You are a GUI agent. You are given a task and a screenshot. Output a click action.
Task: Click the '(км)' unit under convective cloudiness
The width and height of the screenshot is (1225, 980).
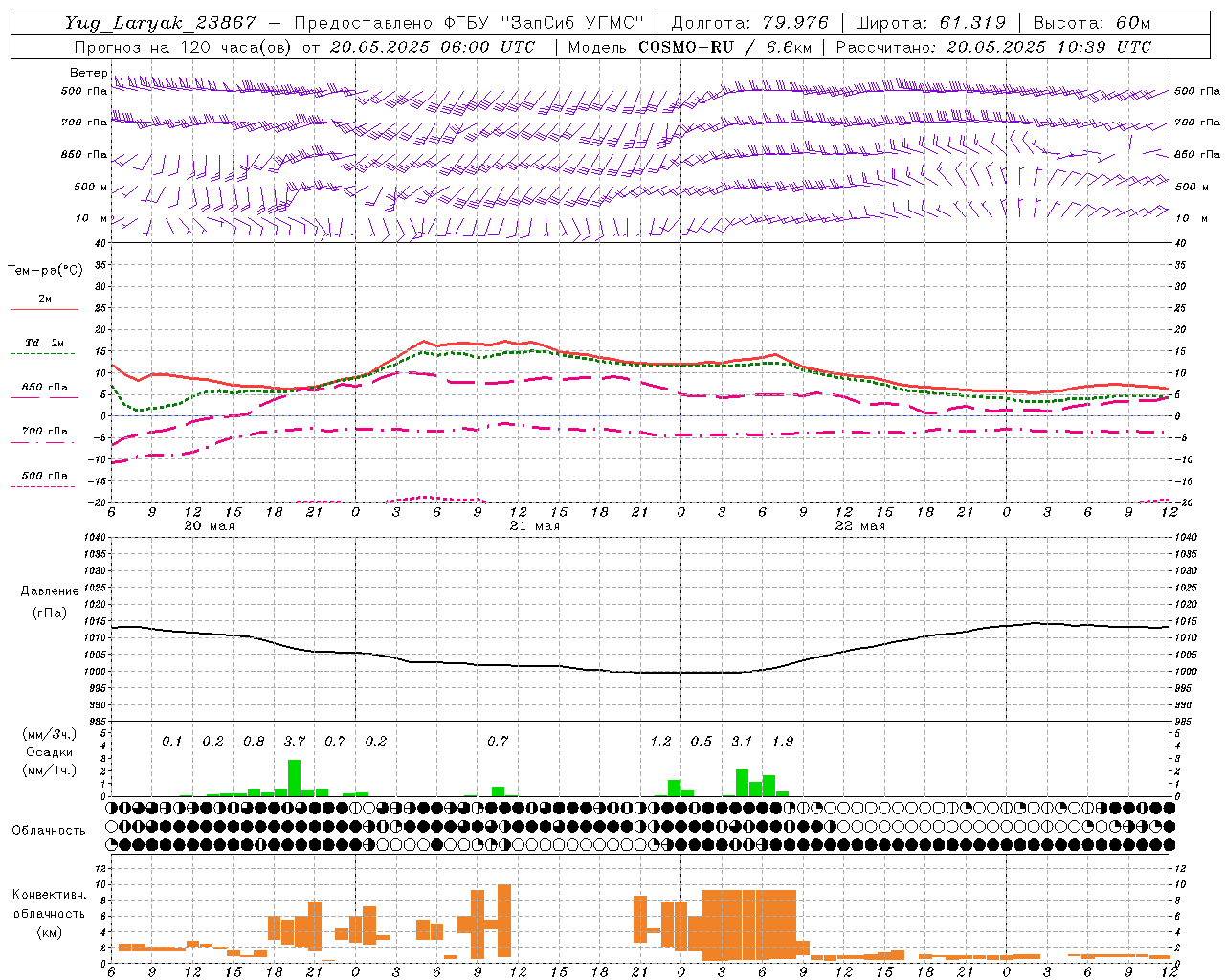pyautogui.click(x=50, y=931)
